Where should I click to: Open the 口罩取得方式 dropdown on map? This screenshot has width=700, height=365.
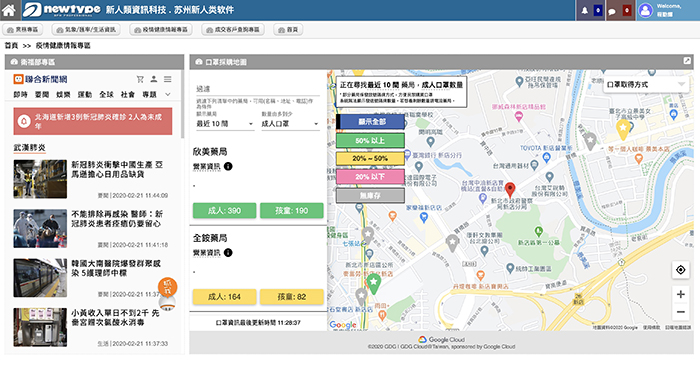point(646,84)
